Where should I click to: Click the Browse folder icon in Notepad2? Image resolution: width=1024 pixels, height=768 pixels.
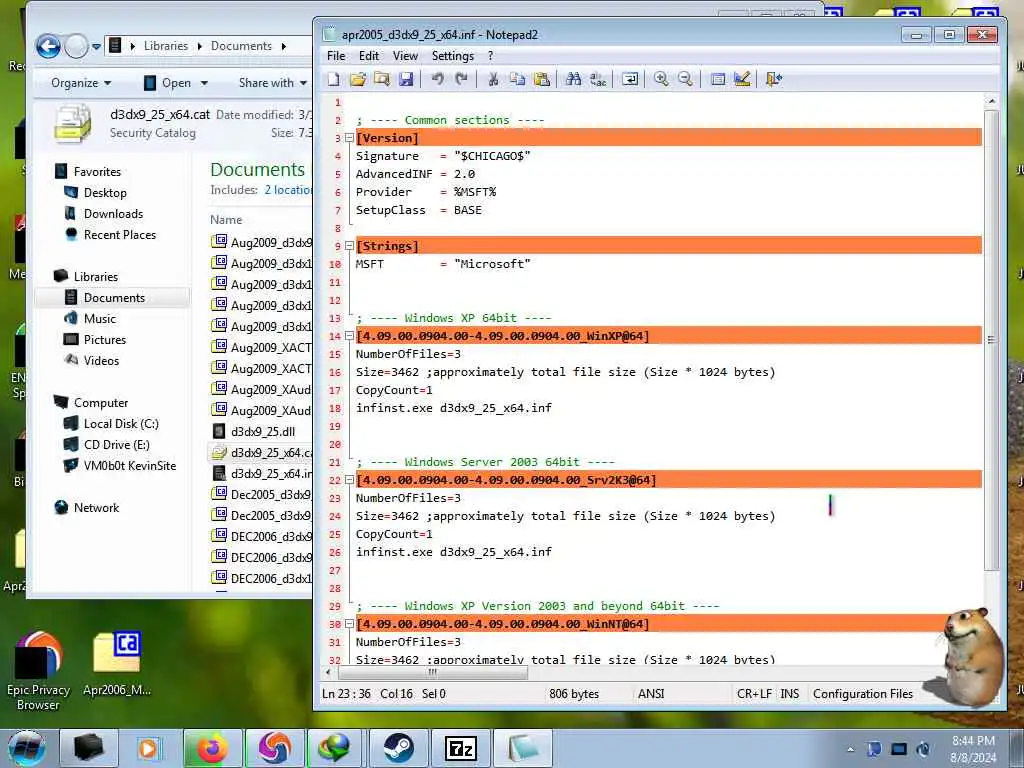click(381, 80)
